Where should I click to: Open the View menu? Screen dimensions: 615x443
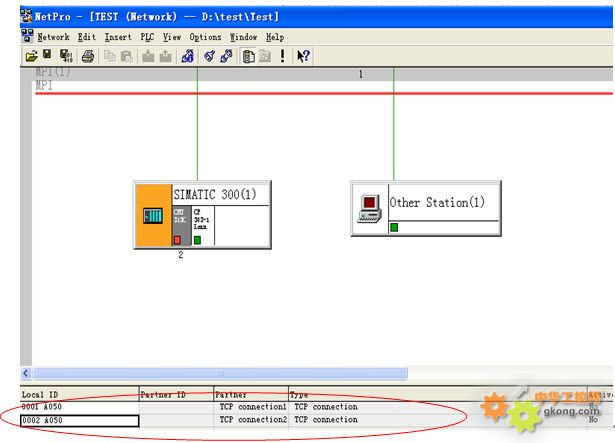(172, 37)
